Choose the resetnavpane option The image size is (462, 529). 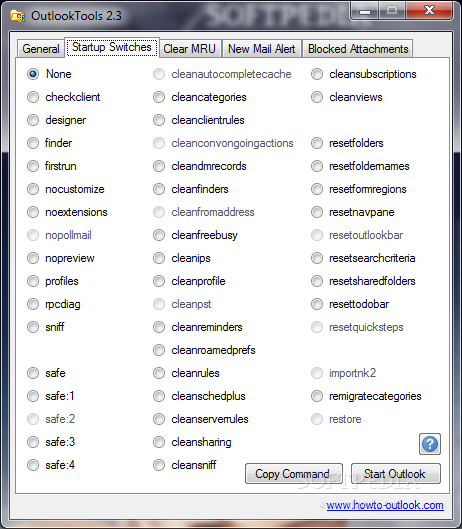click(x=317, y=212)
